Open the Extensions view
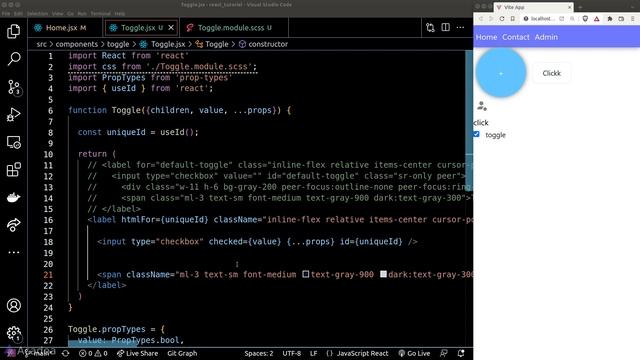The height and width of the screenshot is (360, 640). 13,170
